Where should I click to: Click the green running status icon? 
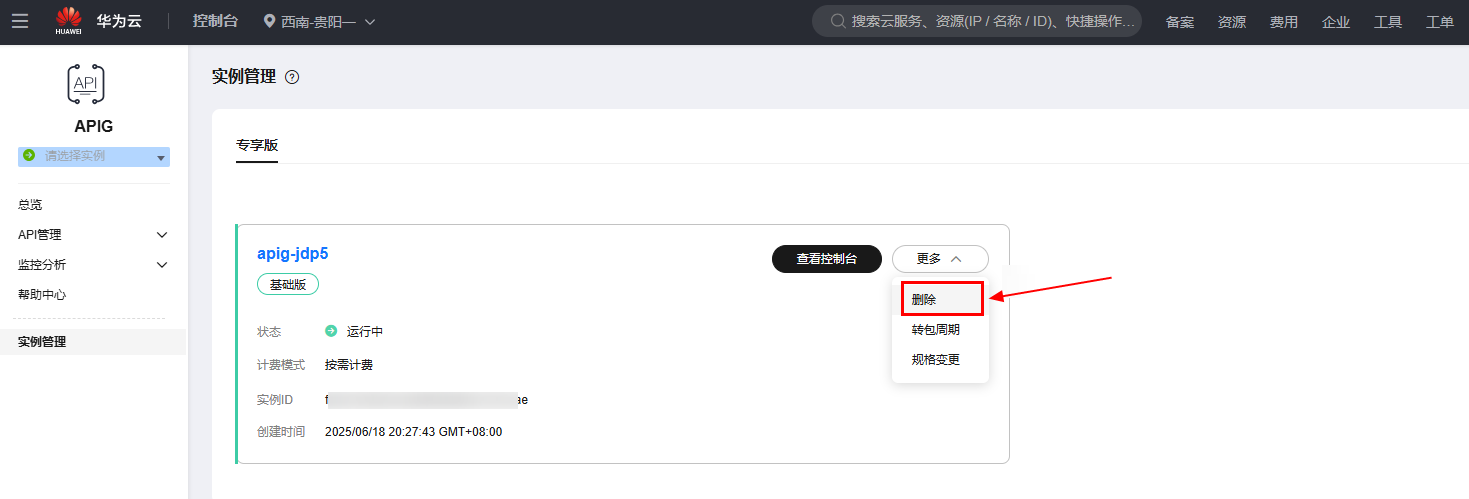click(331, 331)
